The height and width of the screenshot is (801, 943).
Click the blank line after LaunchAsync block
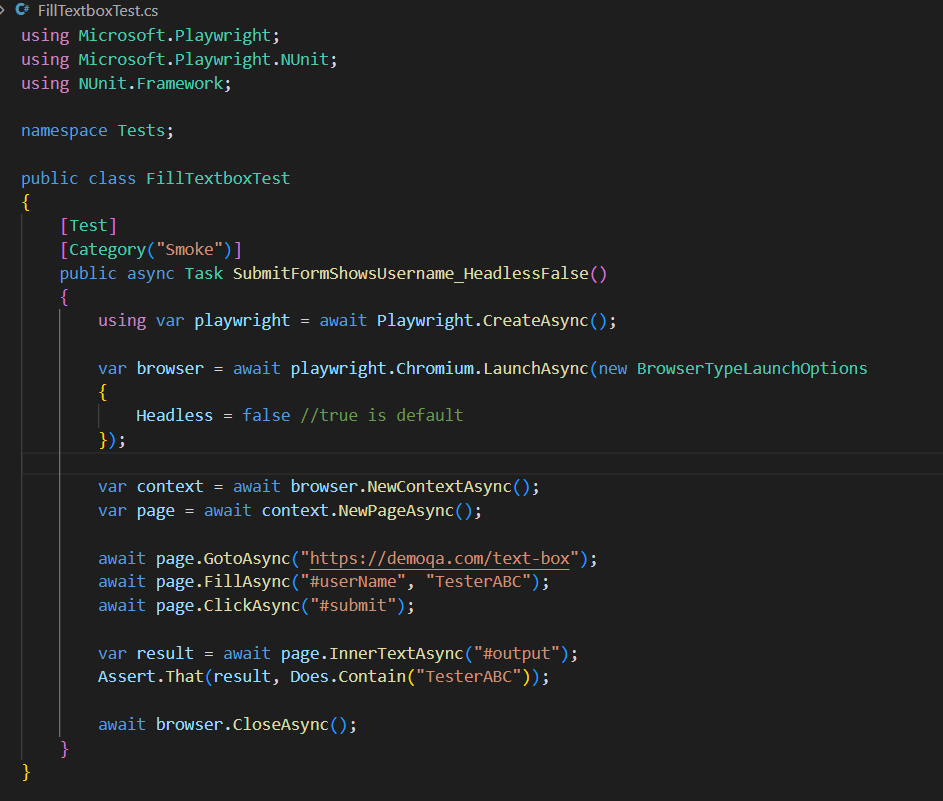[400, 463]
